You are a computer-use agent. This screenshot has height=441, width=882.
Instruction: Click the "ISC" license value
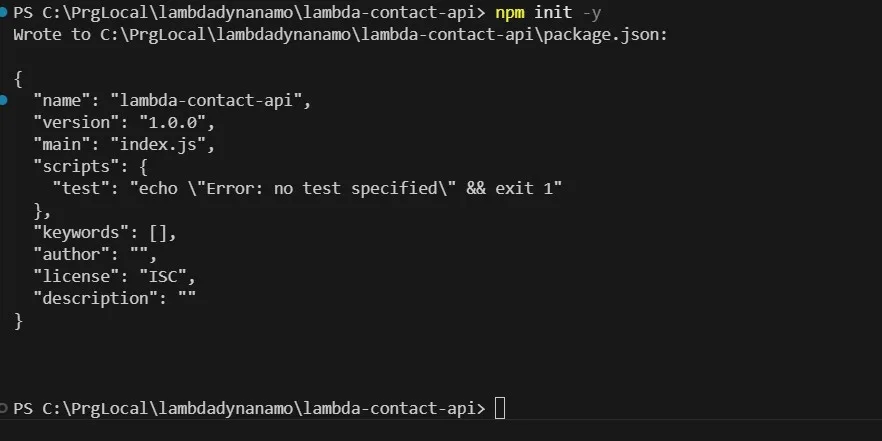[157, 276]
